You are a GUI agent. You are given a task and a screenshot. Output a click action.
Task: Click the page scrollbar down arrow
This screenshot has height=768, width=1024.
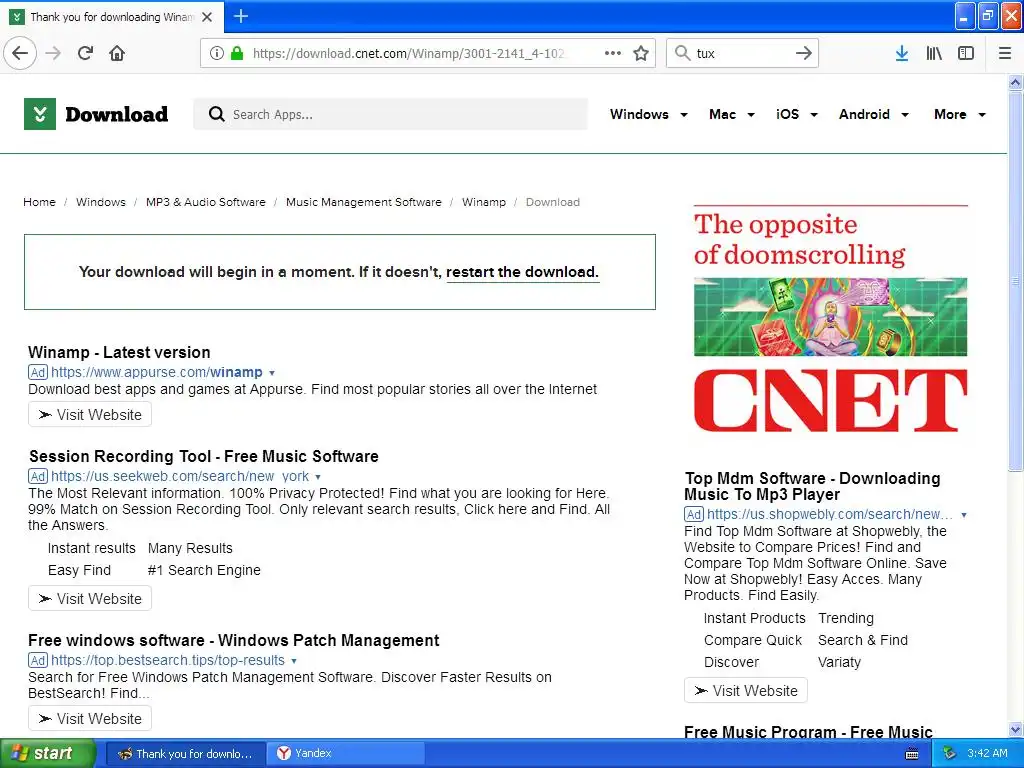coord(1016,729)
